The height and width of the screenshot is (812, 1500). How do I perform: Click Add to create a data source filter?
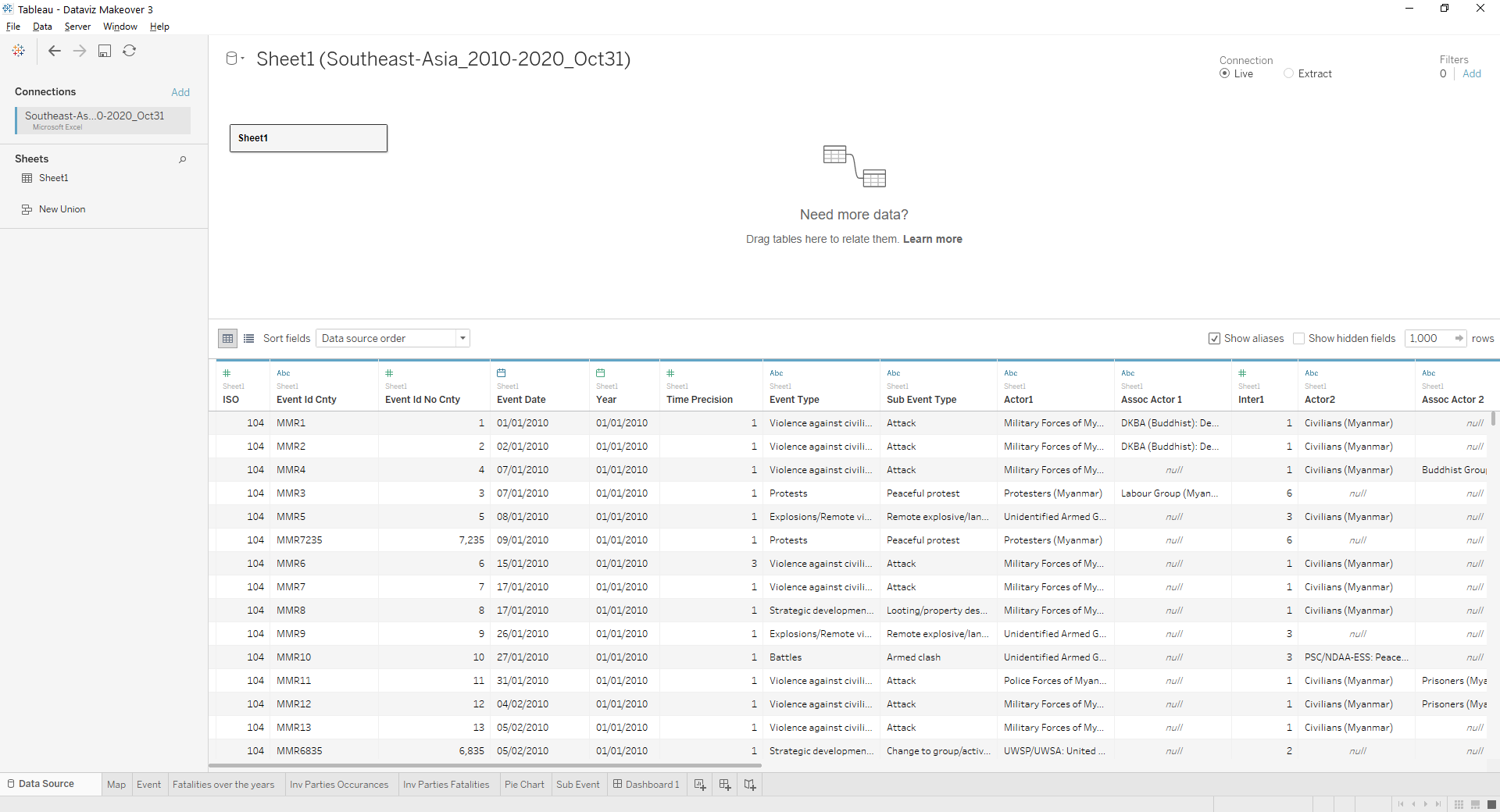[1473, 73]
